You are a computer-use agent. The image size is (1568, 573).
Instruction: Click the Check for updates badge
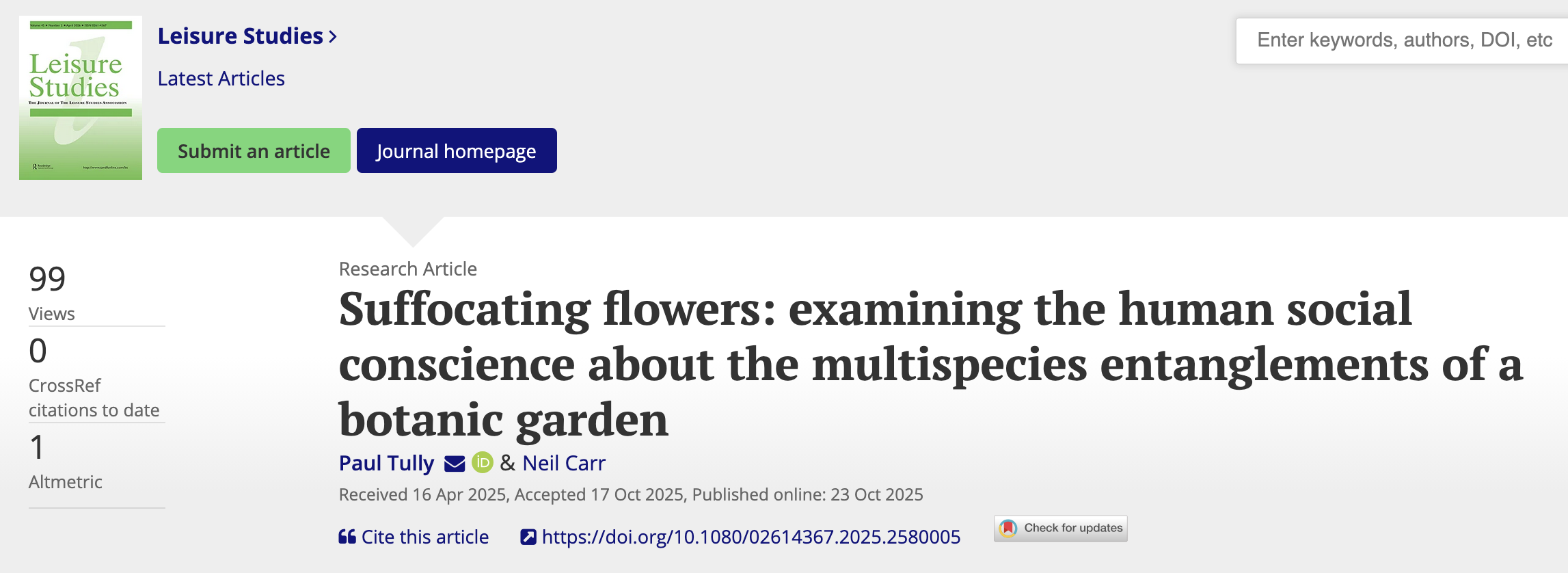click(x=1060, y=528)
